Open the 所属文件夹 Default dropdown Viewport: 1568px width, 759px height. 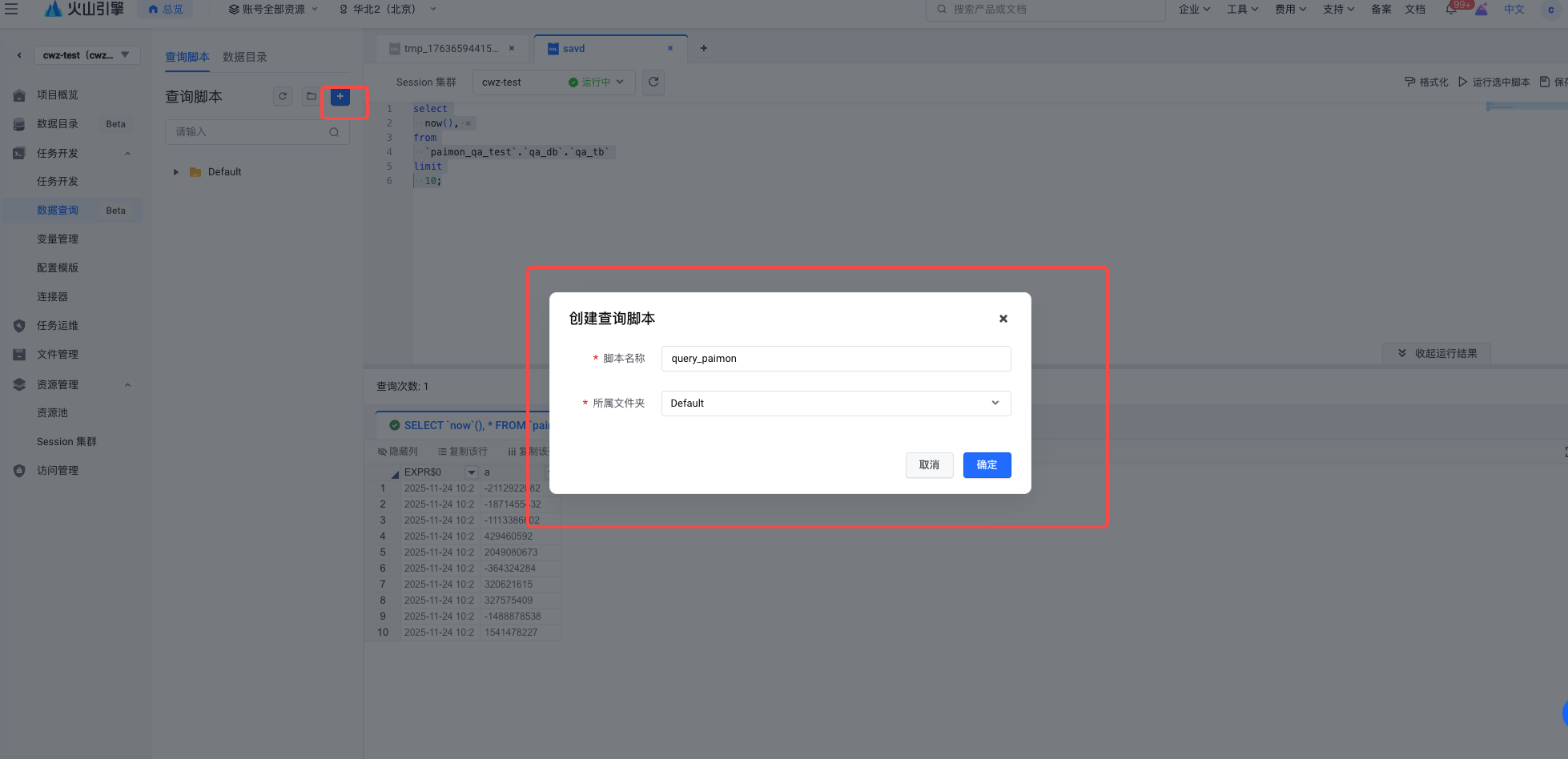[x=836, y=404]
